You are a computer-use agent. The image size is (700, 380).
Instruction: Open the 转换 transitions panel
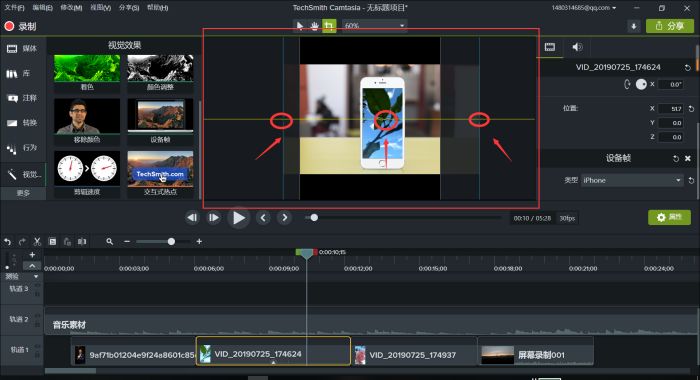point(22,123)
